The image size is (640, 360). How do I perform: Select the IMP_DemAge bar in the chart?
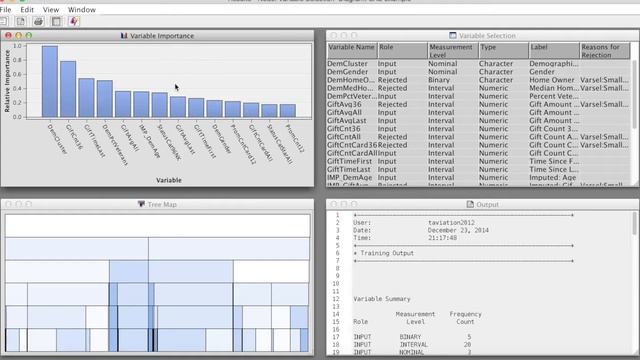tap(141, 104)
